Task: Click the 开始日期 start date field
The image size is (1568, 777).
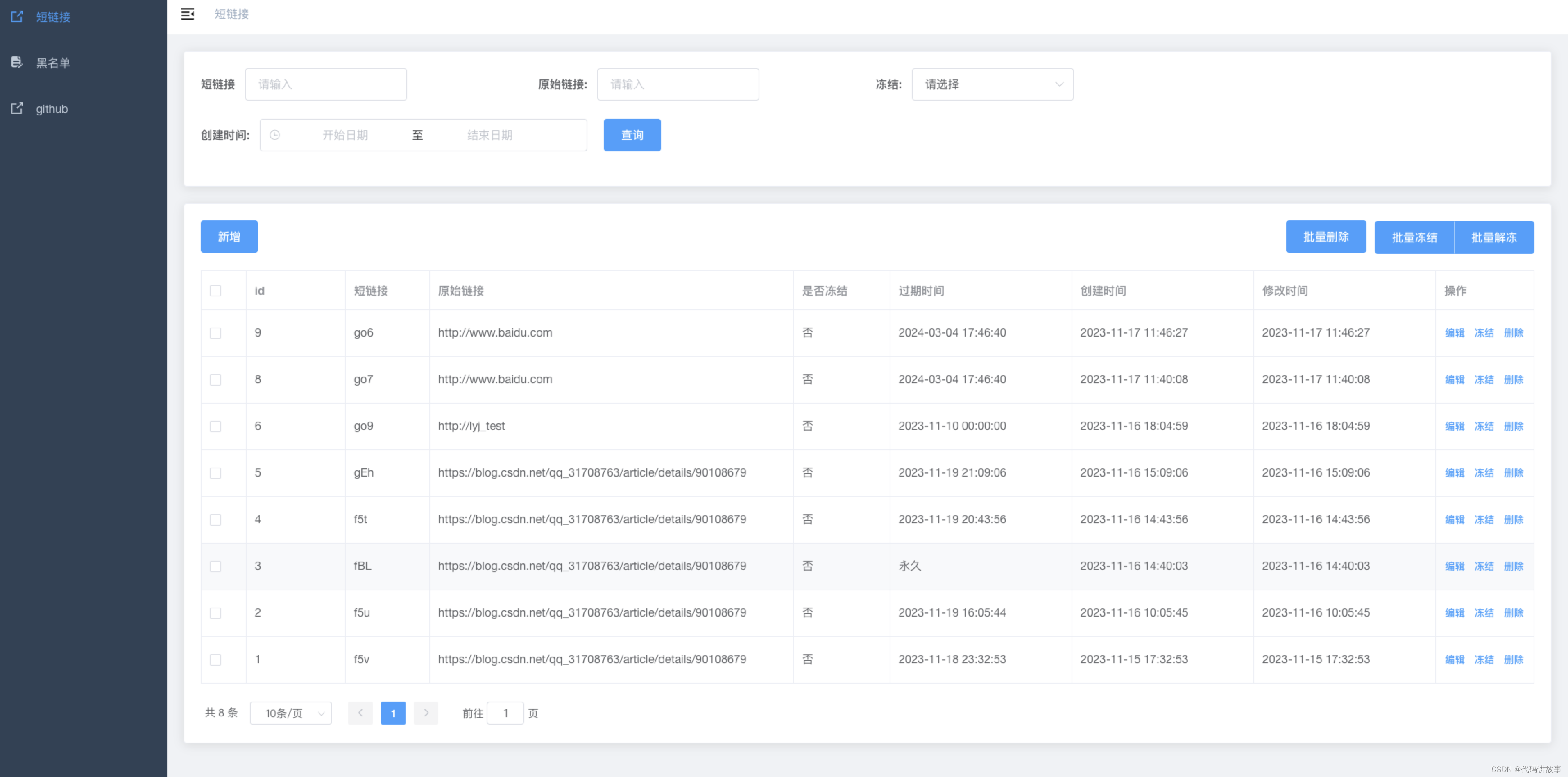Action: click(x=345, y=135)
